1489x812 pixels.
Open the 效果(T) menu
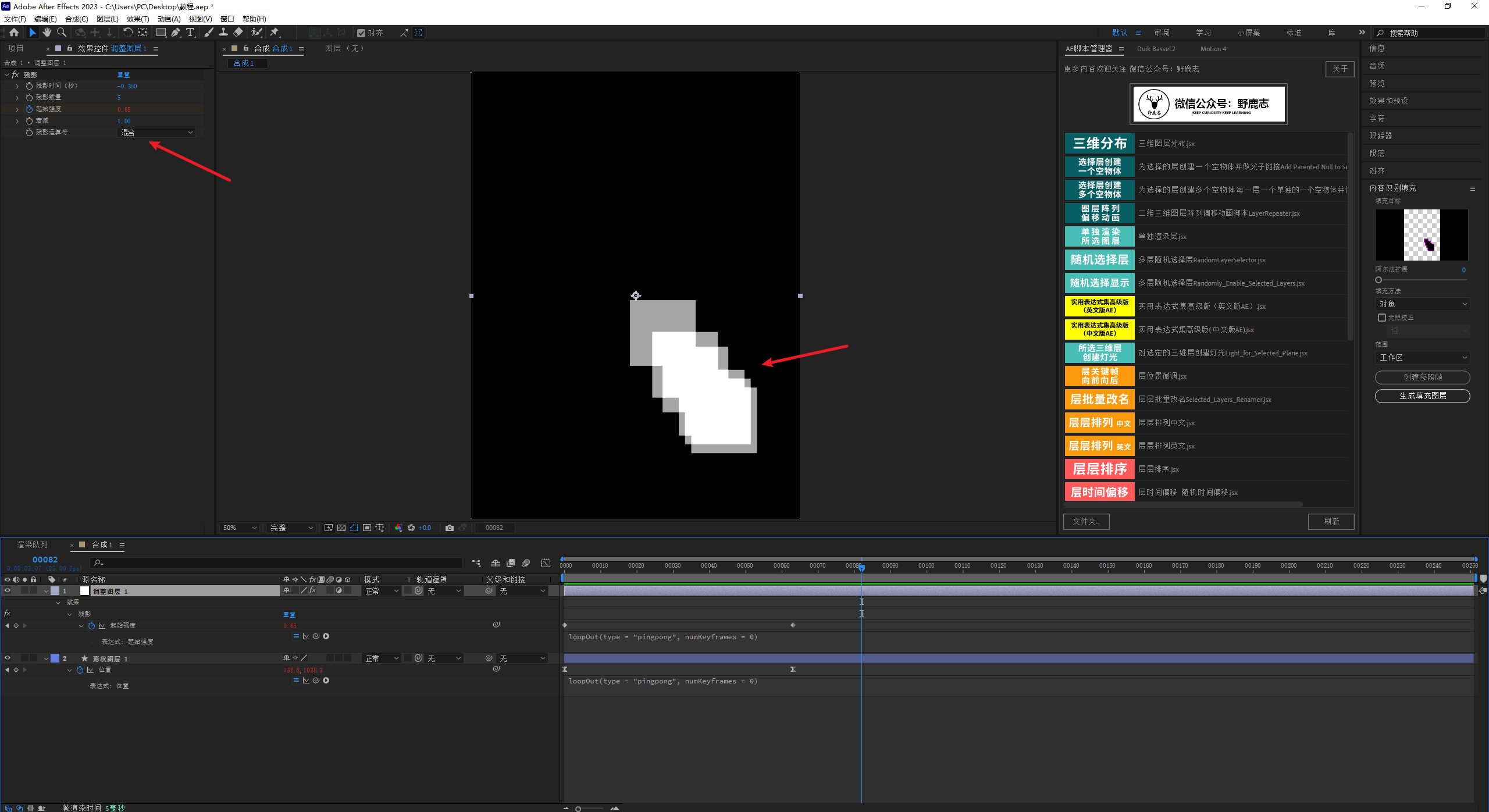(x=138, y=19)
